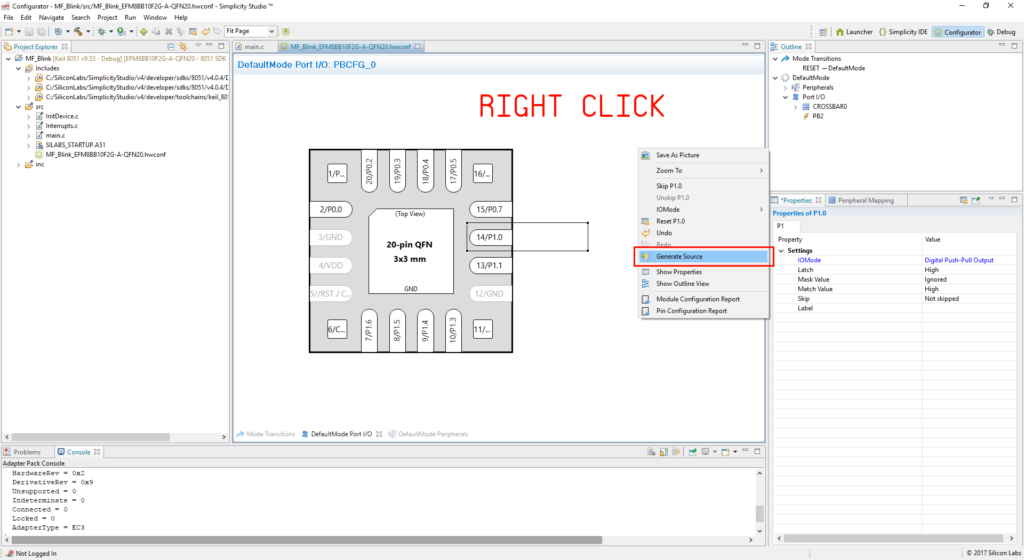Image resolution: width=1024 pixels, height=560 pixels.
Task: Select the Problems tab
Action: (27, 452)
